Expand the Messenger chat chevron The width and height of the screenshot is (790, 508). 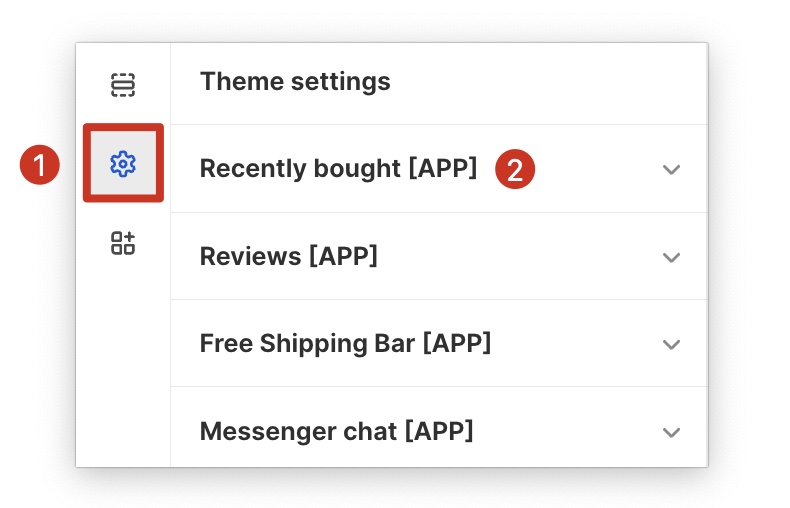pos(671,432)
